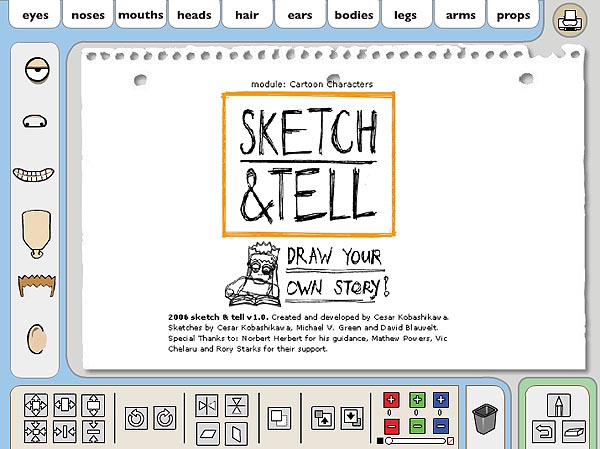
Task: Click the narrow width icon
Action: 65,432
